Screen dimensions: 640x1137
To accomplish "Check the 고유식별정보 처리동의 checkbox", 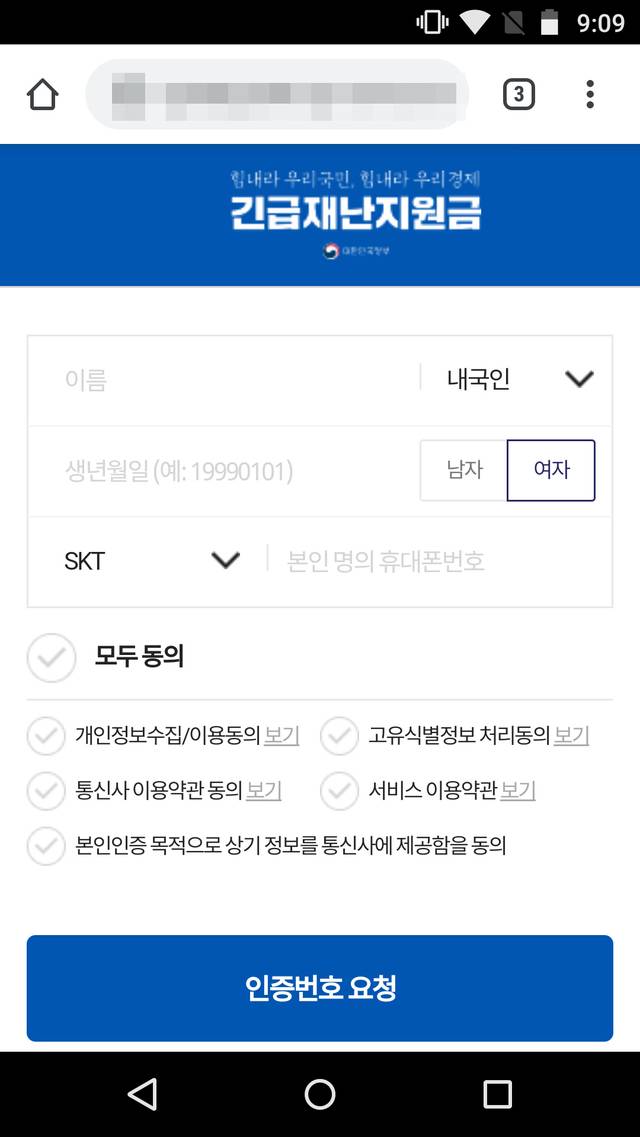I will point(340,736).
